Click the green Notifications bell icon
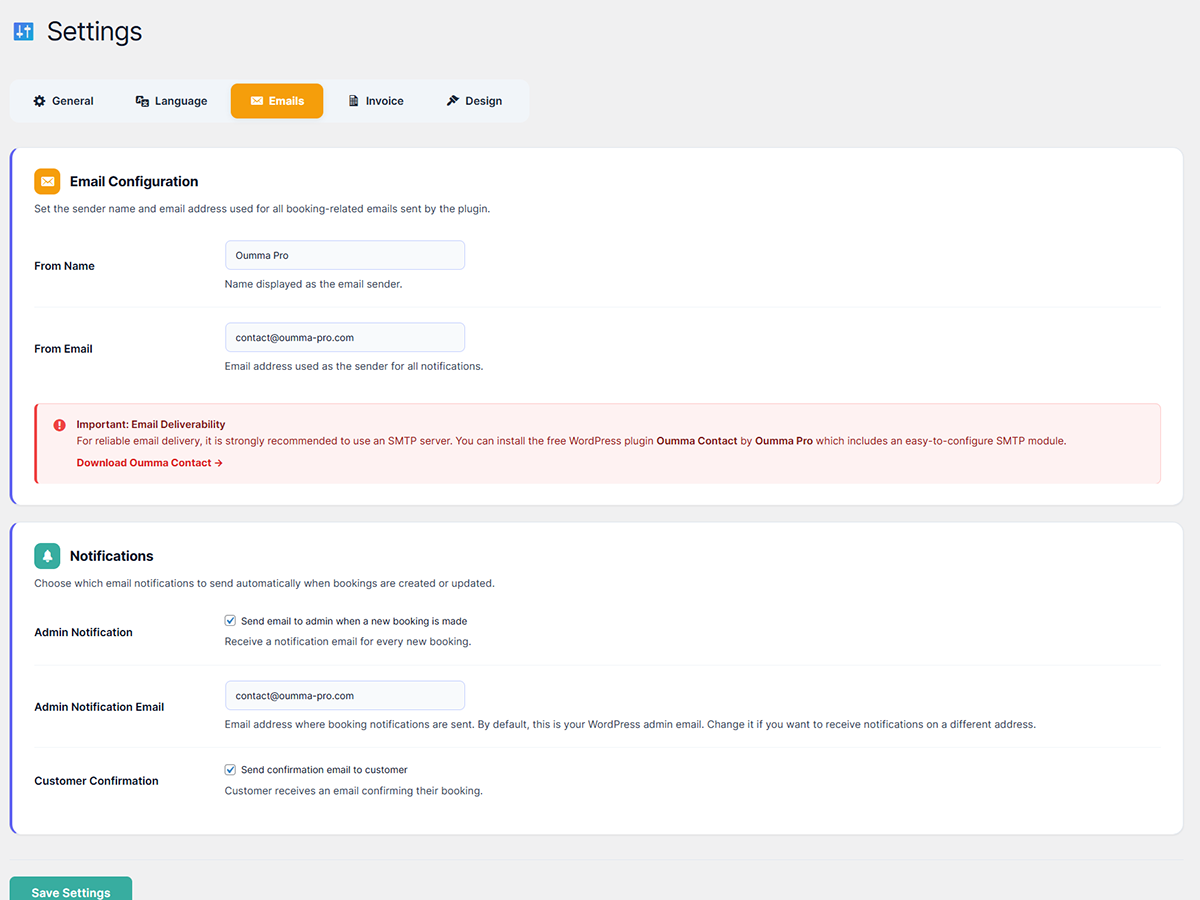The width and height of the screenshot is (1200, 900). click(x=47, y=556)
